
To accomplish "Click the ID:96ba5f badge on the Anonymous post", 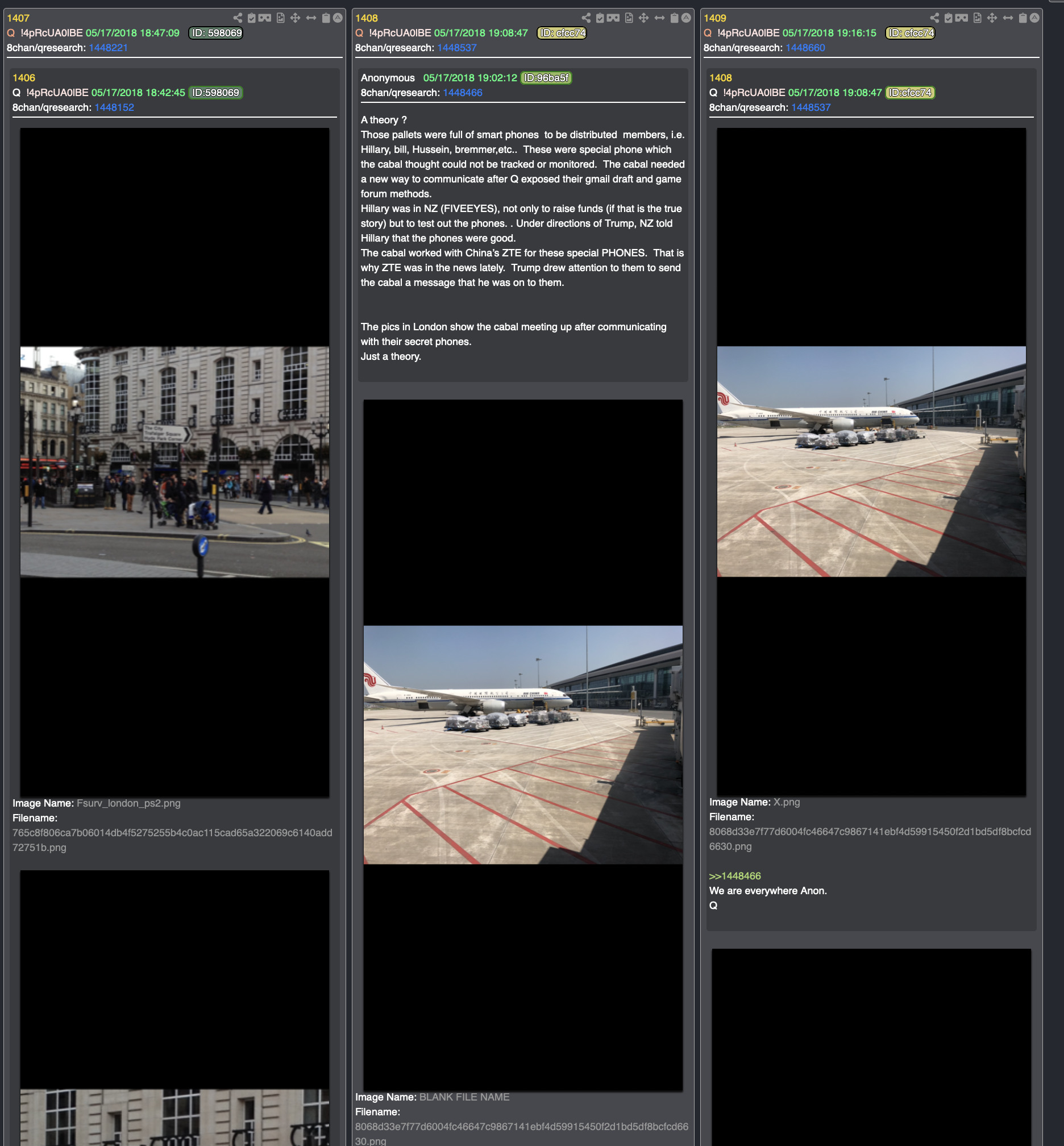I will (x=546, y=78).
